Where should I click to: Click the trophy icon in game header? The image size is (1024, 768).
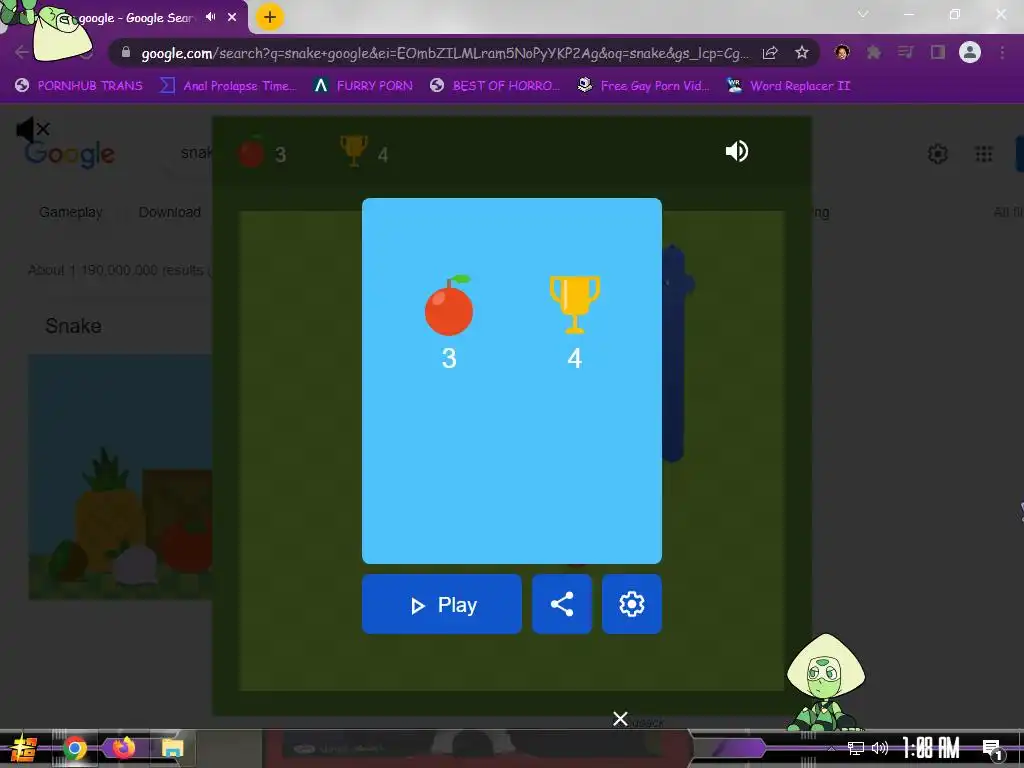pos(354,151)
